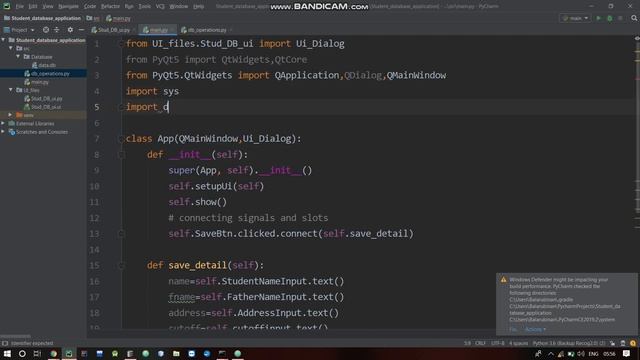Open the Window menu
This screenshot has width=640, height=360.
point(178,7)
